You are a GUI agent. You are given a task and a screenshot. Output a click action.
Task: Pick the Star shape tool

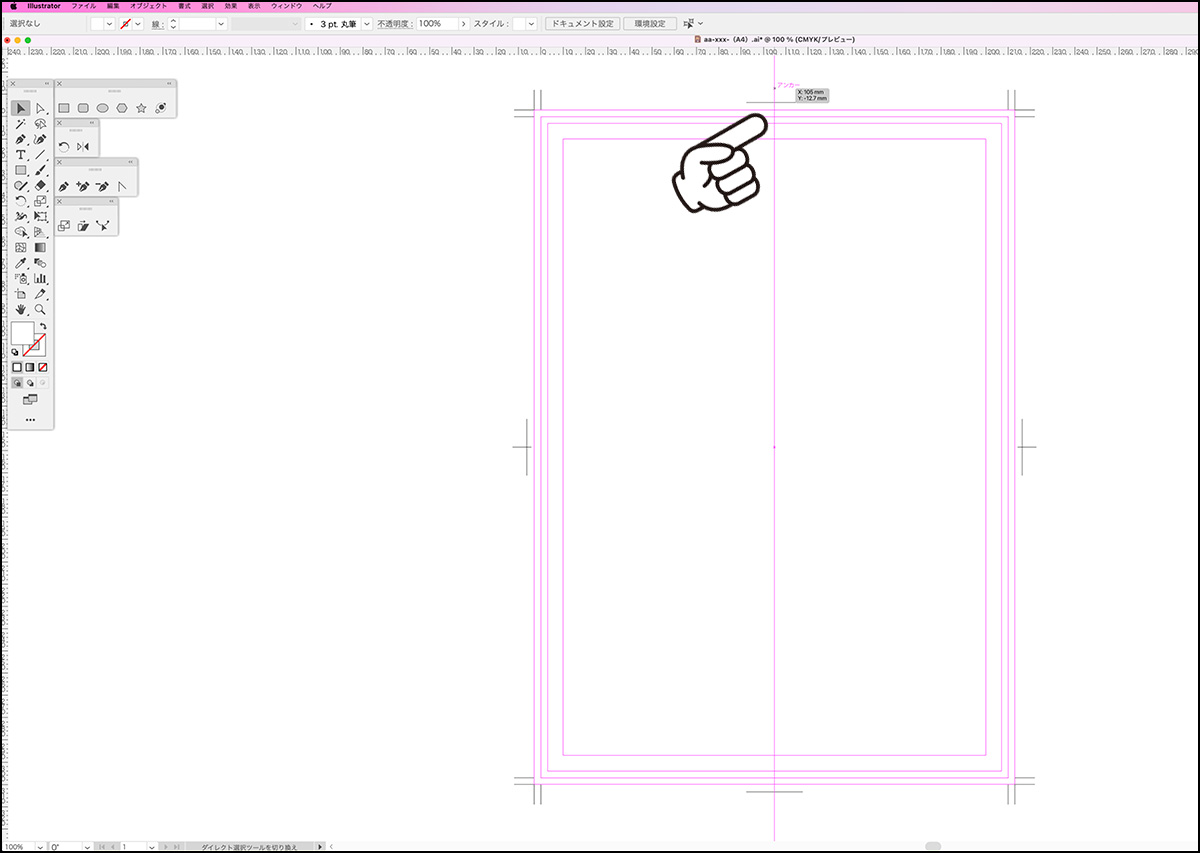pos(141,108)
